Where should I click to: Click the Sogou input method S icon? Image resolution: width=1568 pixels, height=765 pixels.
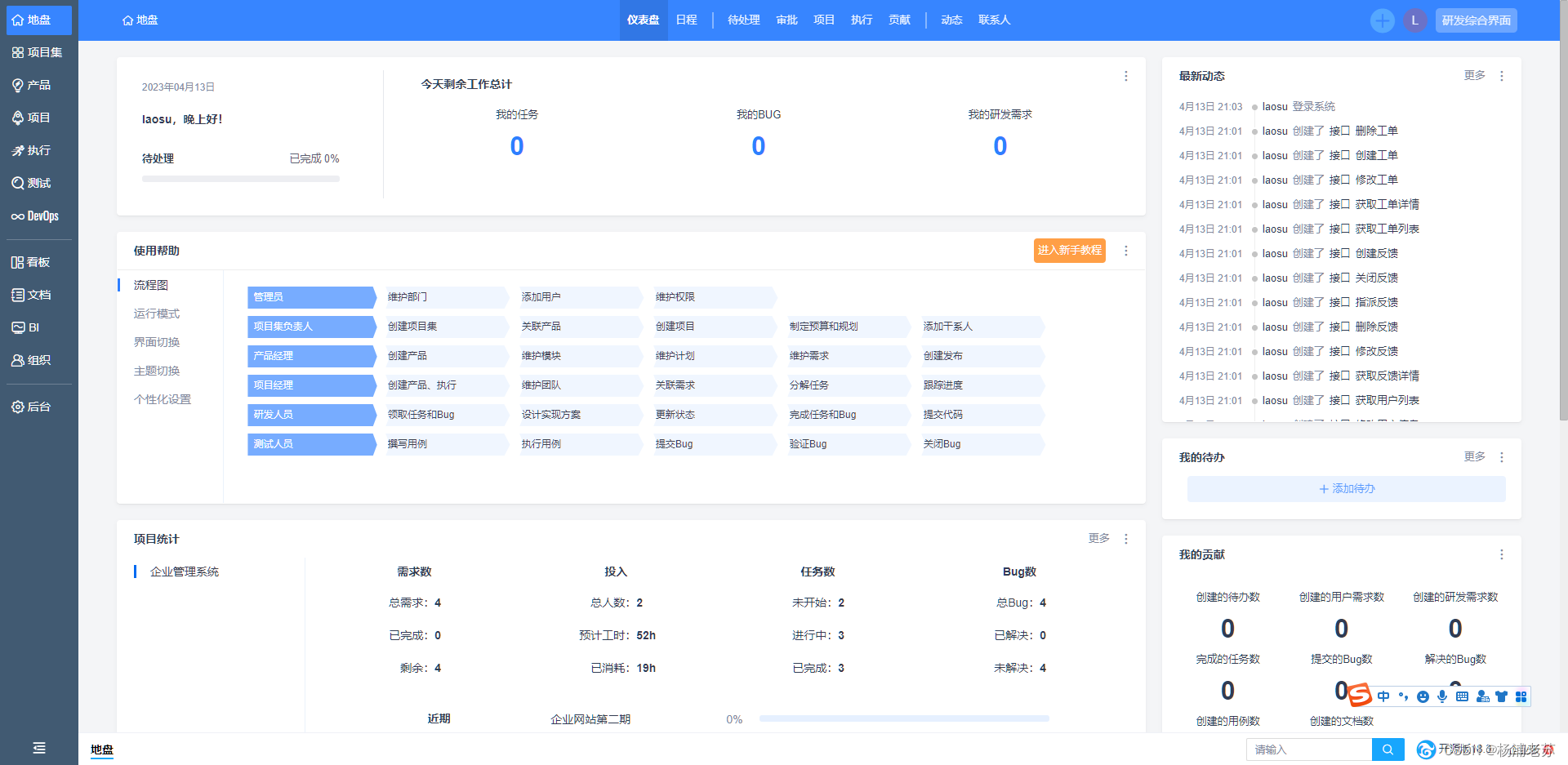click(x=1359, y=696)
